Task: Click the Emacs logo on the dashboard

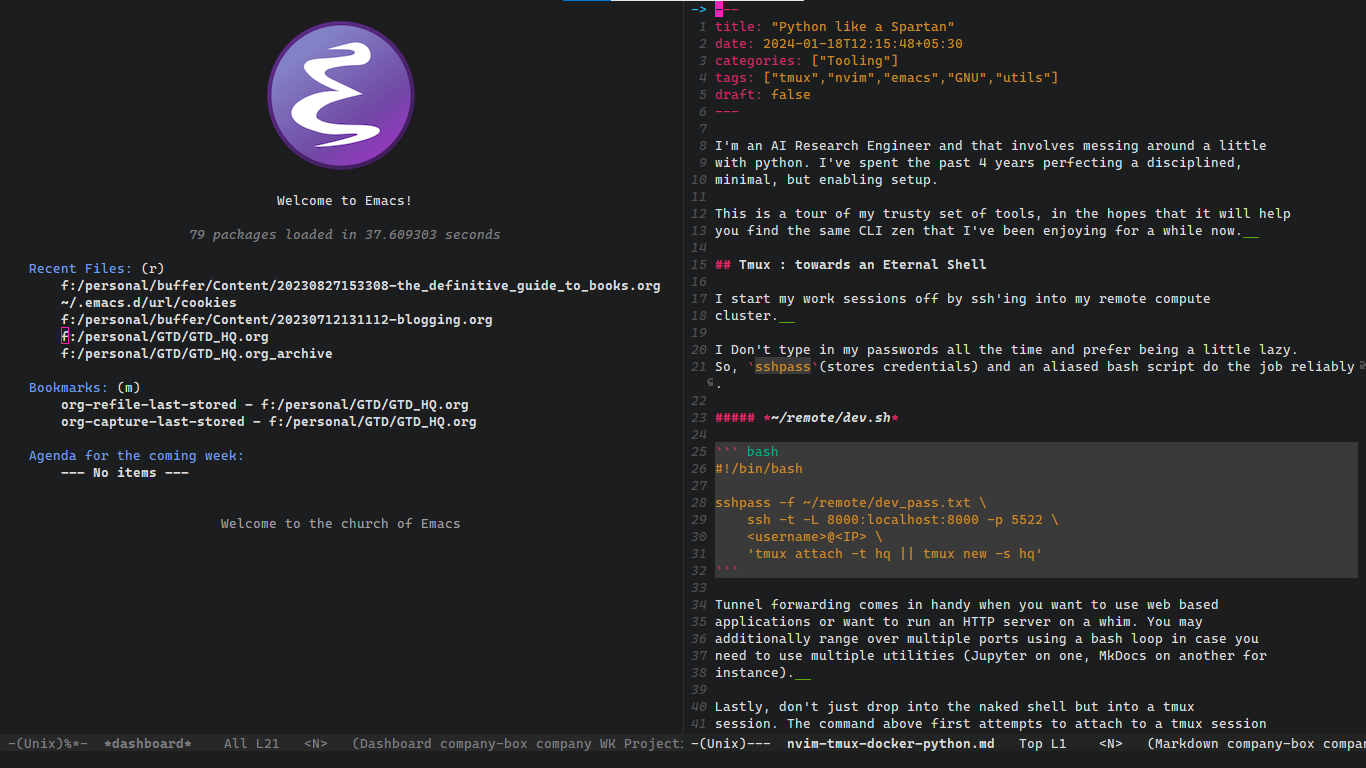Action: point(341,95)
